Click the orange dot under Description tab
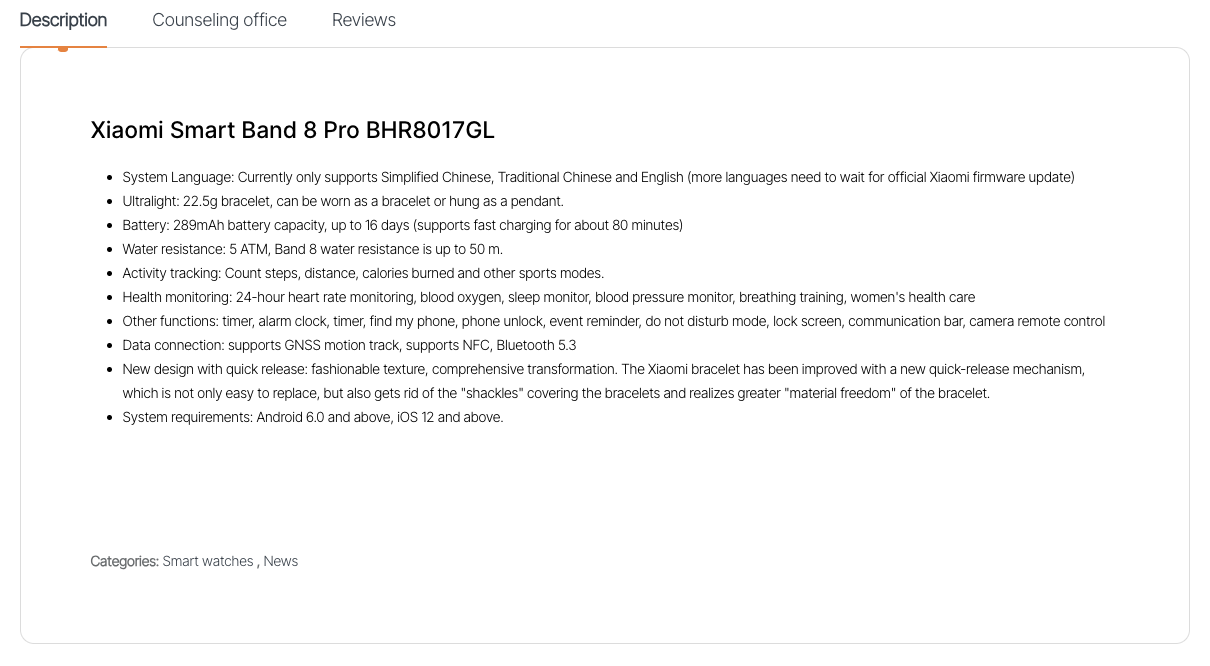 (x=63, y=48)
